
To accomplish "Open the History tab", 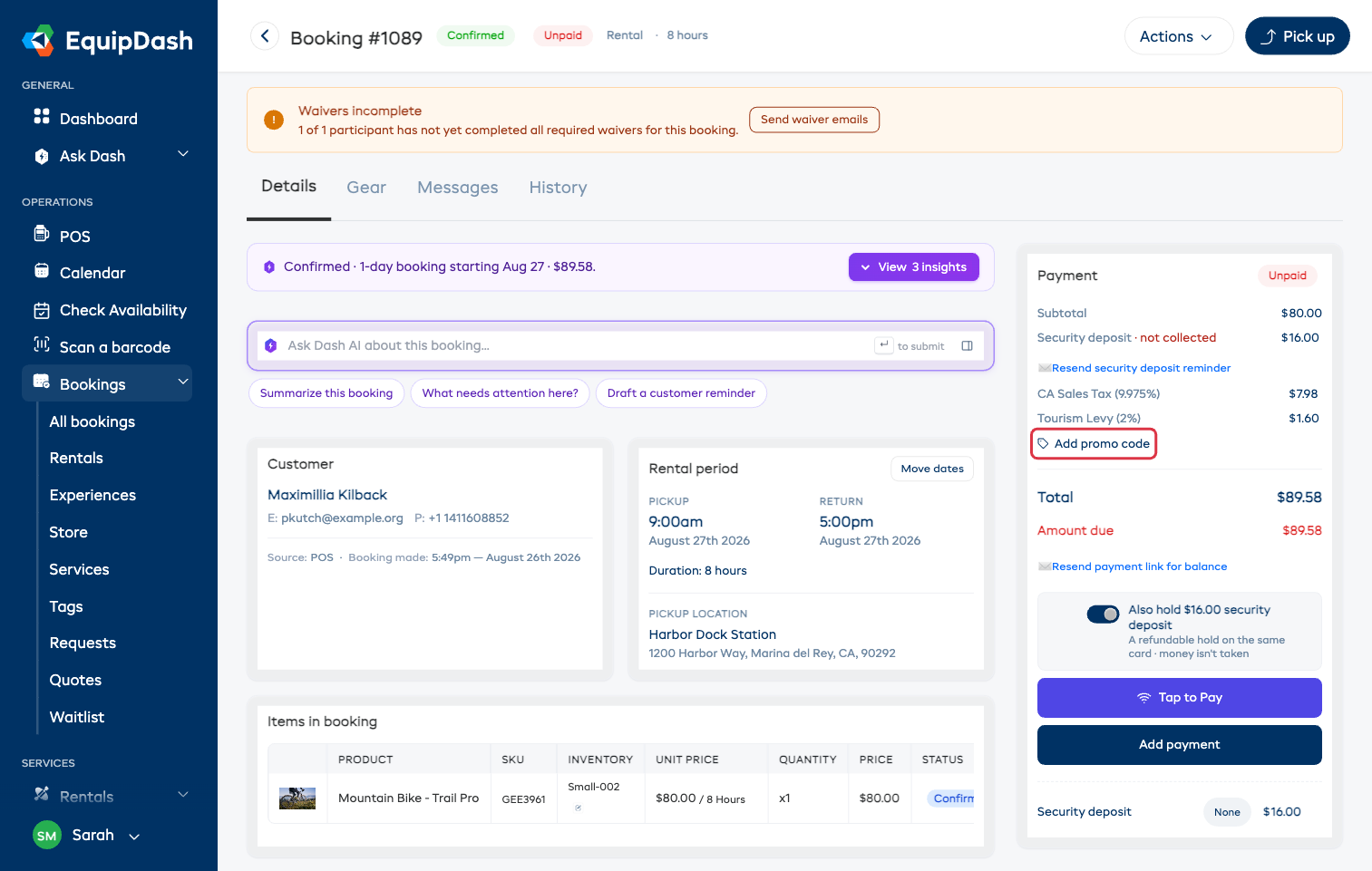I will point(558,188).
